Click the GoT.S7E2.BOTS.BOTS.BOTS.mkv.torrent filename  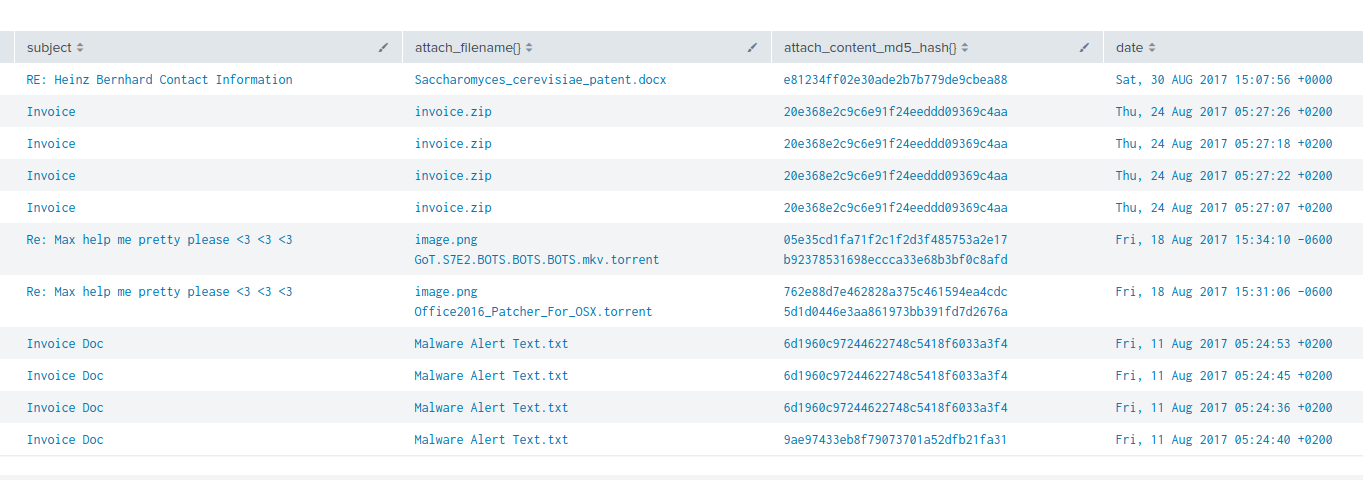pyautogui.click(x=537, y=260)
